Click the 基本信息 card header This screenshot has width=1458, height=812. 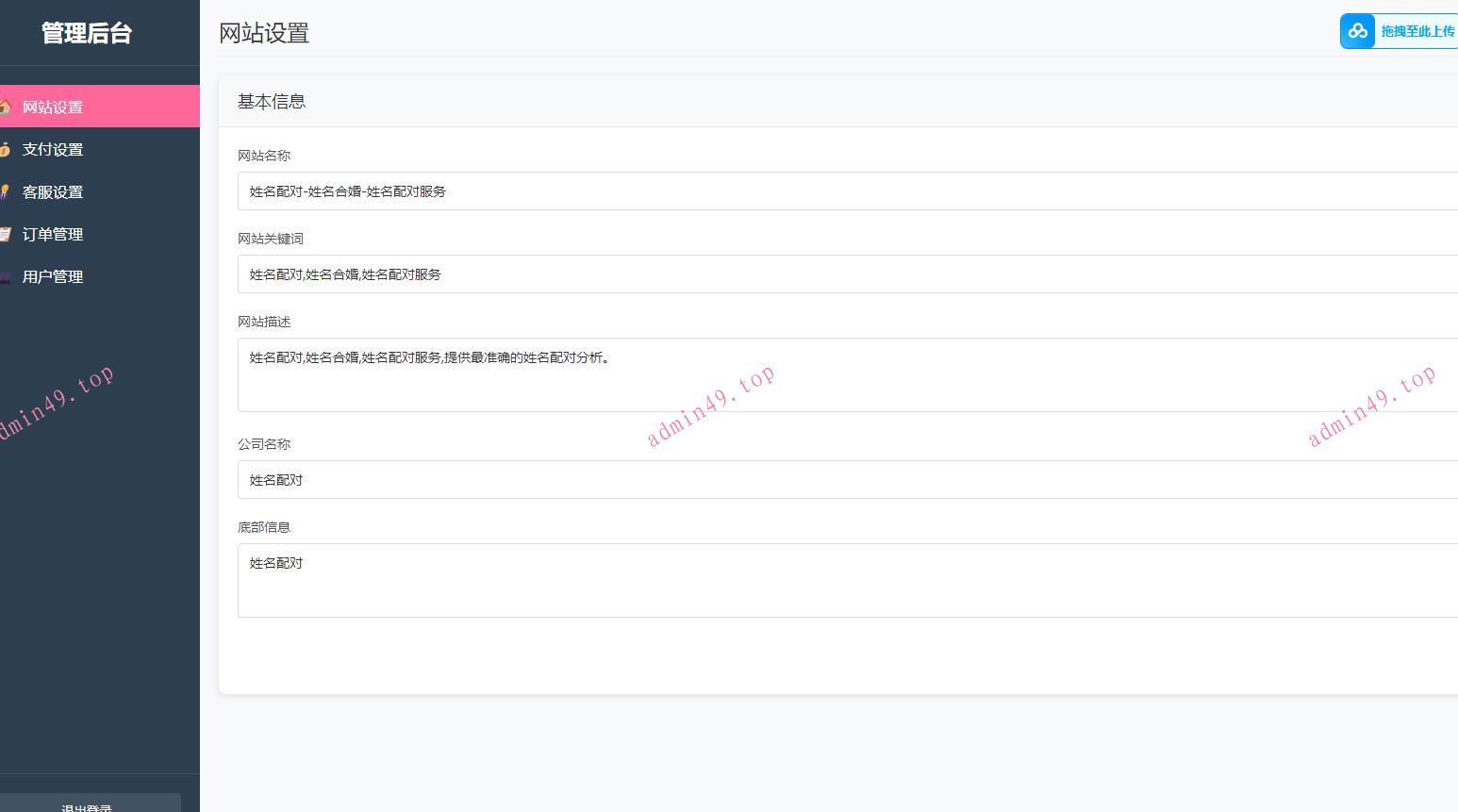tap(272, 102)
